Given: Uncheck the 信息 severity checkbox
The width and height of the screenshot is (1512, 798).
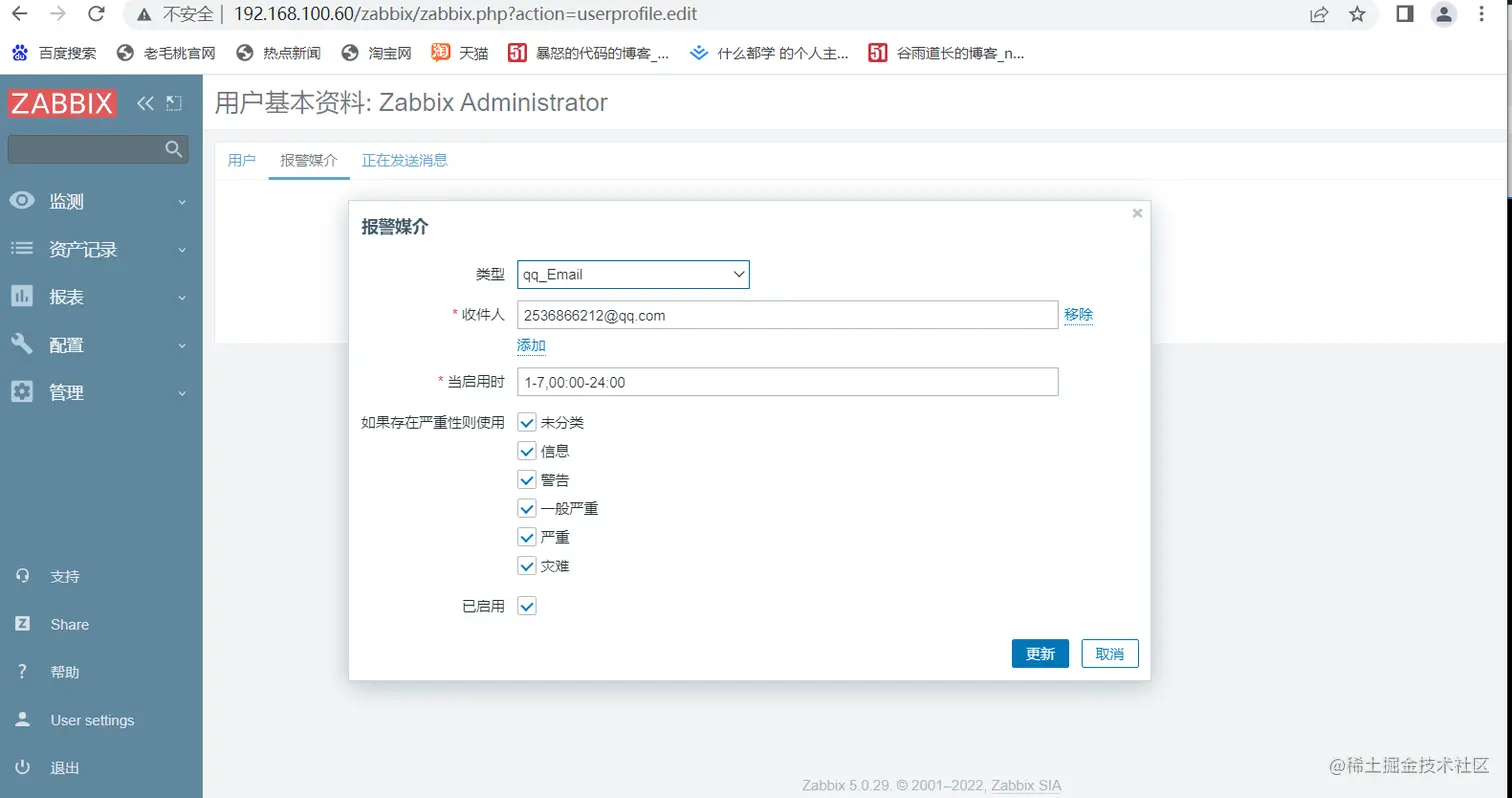Looking at the screenshot, I should pos(527,451).
